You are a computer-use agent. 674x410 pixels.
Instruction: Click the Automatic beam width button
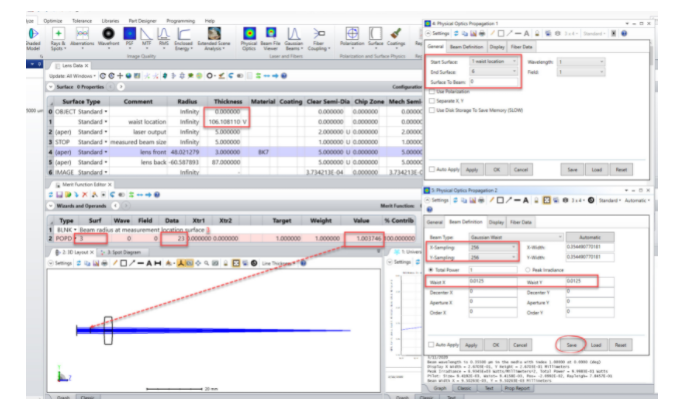pos(590,237)
